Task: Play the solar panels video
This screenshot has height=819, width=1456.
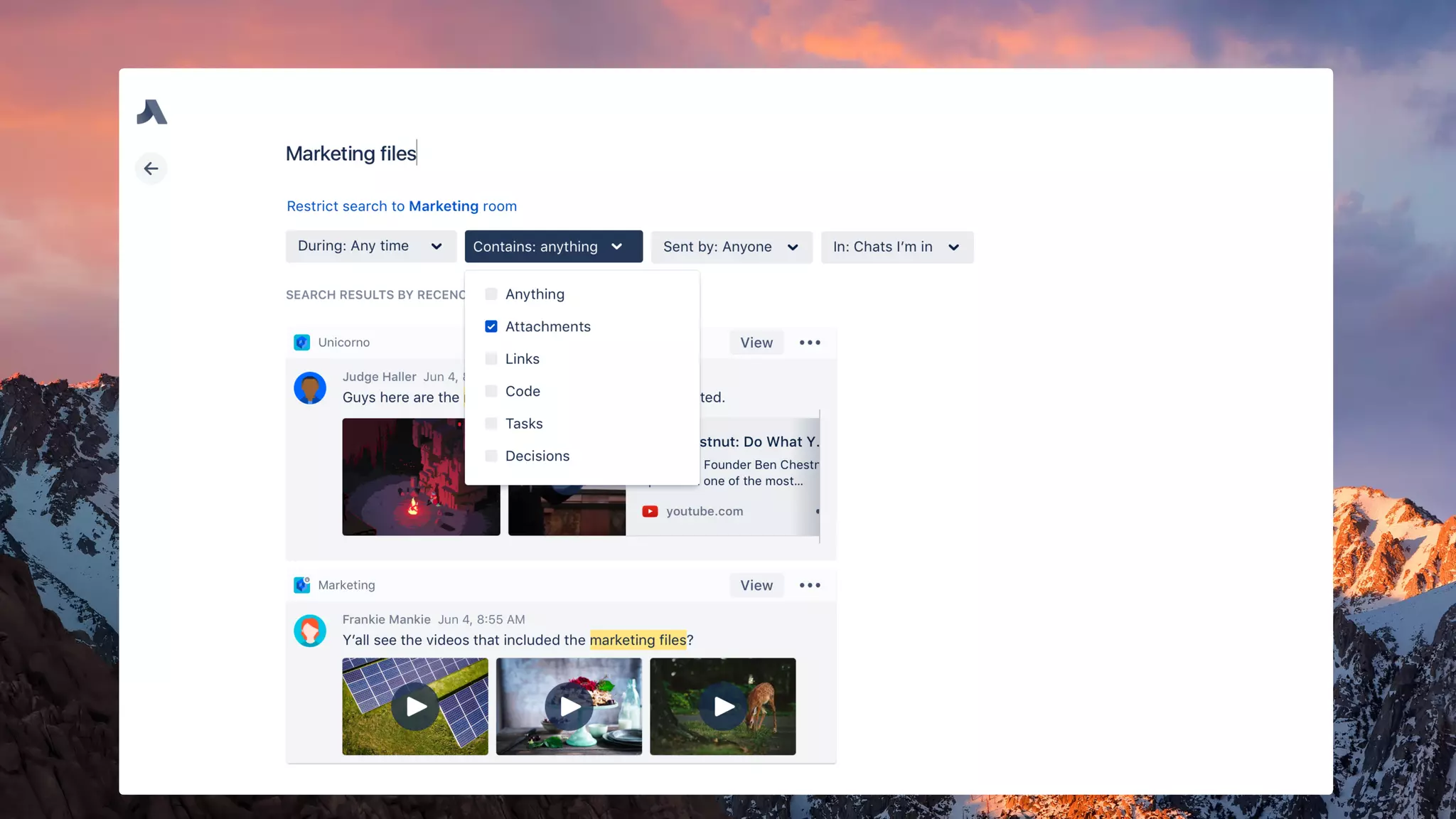Action: 415,707
